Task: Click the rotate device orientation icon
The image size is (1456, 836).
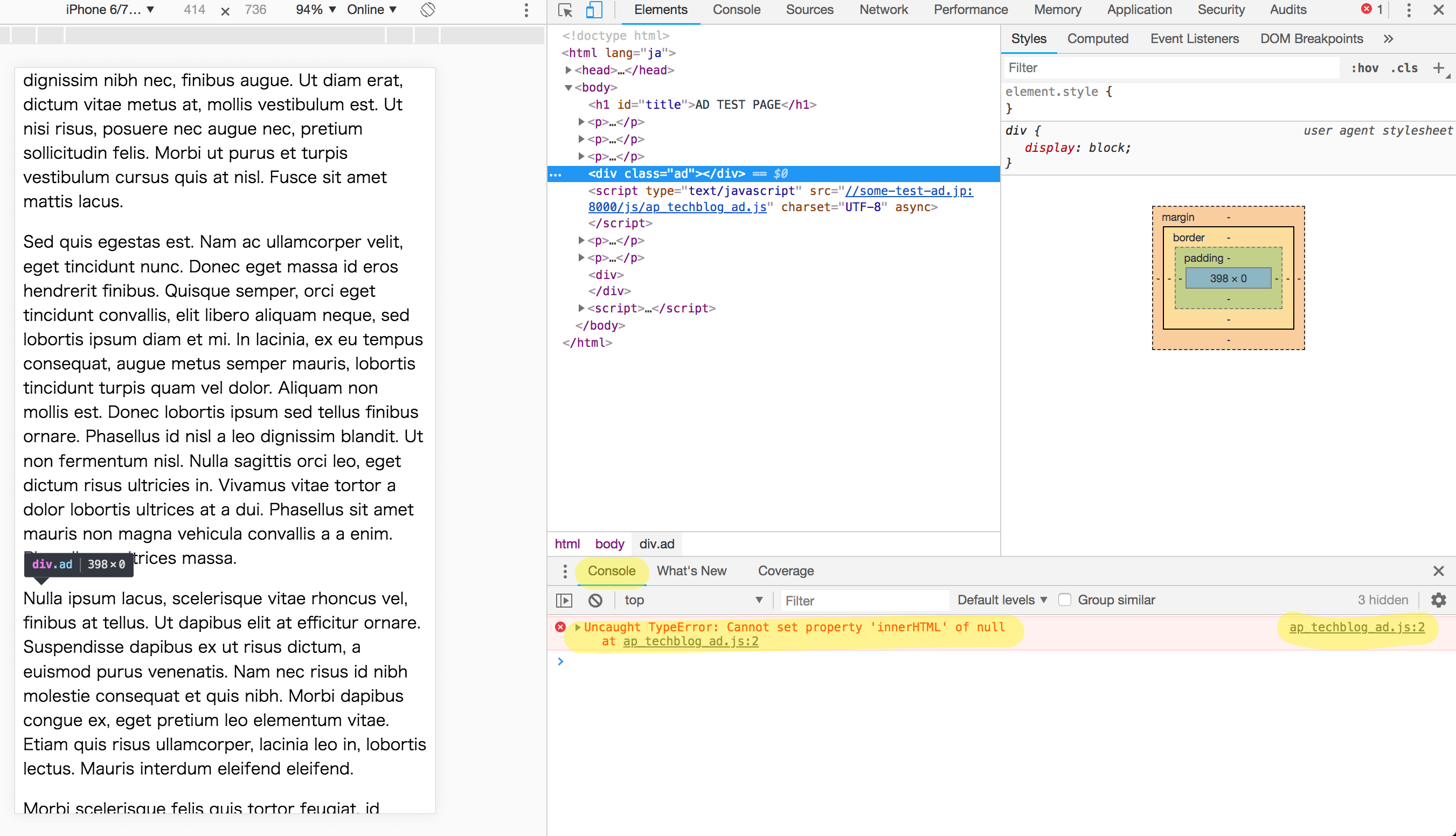Action: pos(428,10)
